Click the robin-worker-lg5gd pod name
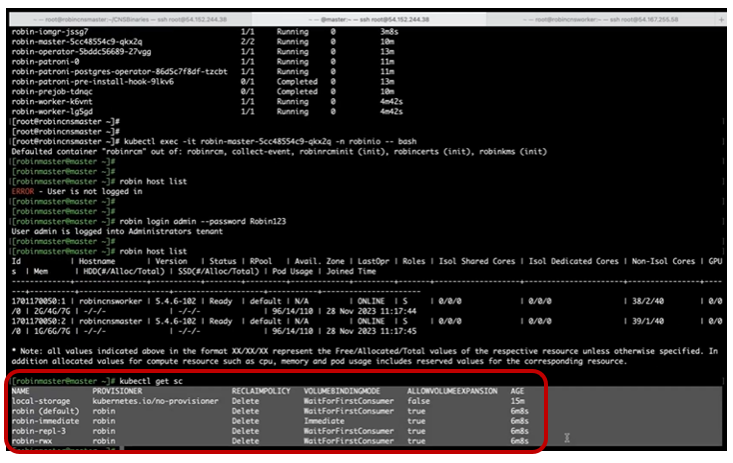 [52, 111]
